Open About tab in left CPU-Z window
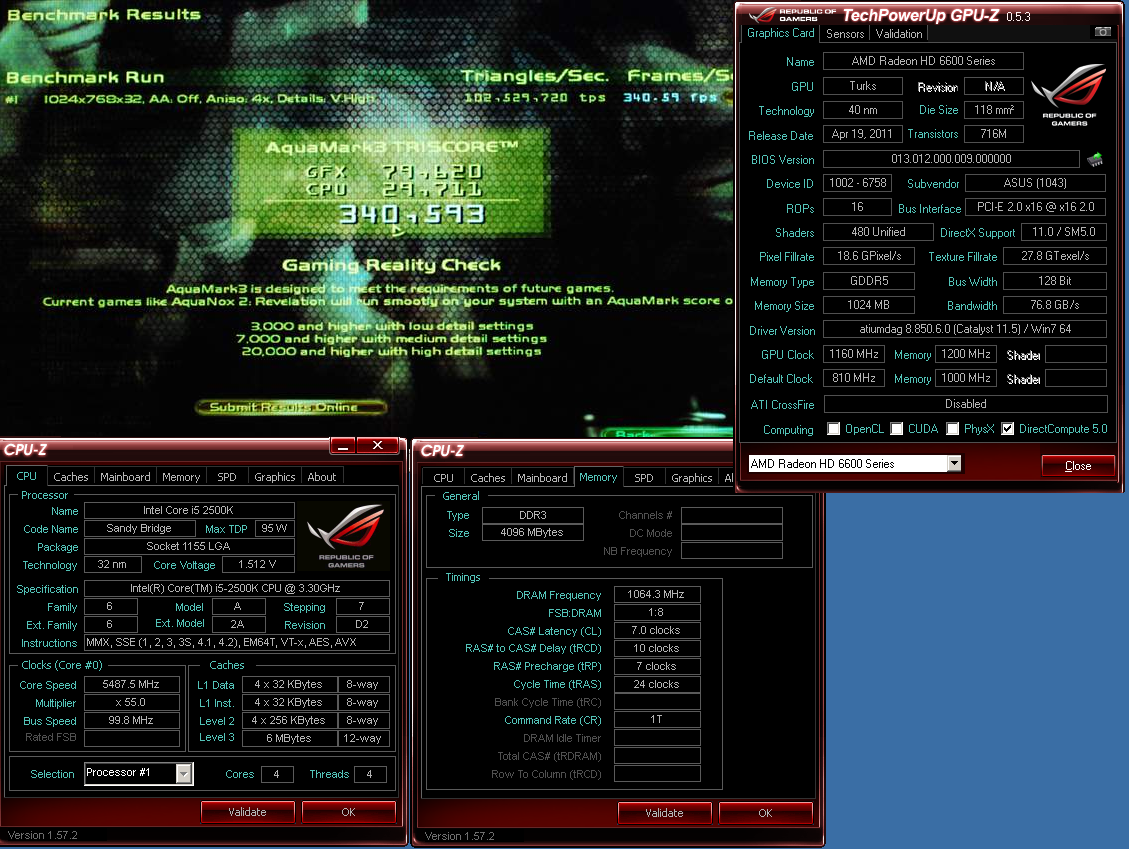 (322, 477)
